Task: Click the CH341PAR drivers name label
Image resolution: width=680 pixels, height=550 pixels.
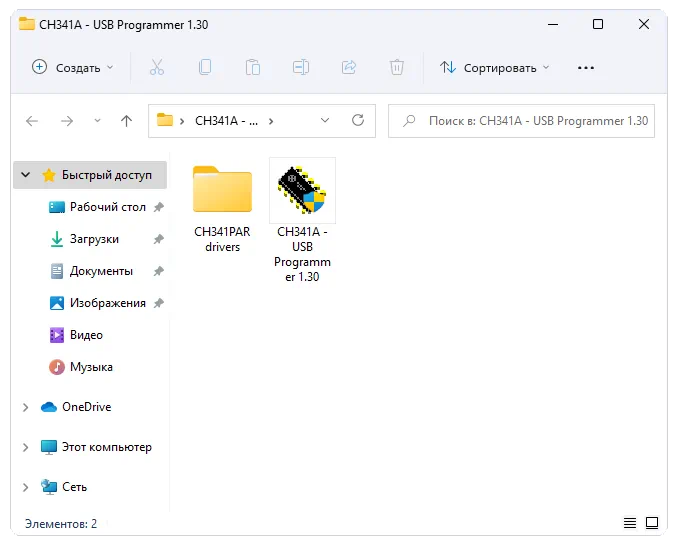Action: click(x=222, y=239)
